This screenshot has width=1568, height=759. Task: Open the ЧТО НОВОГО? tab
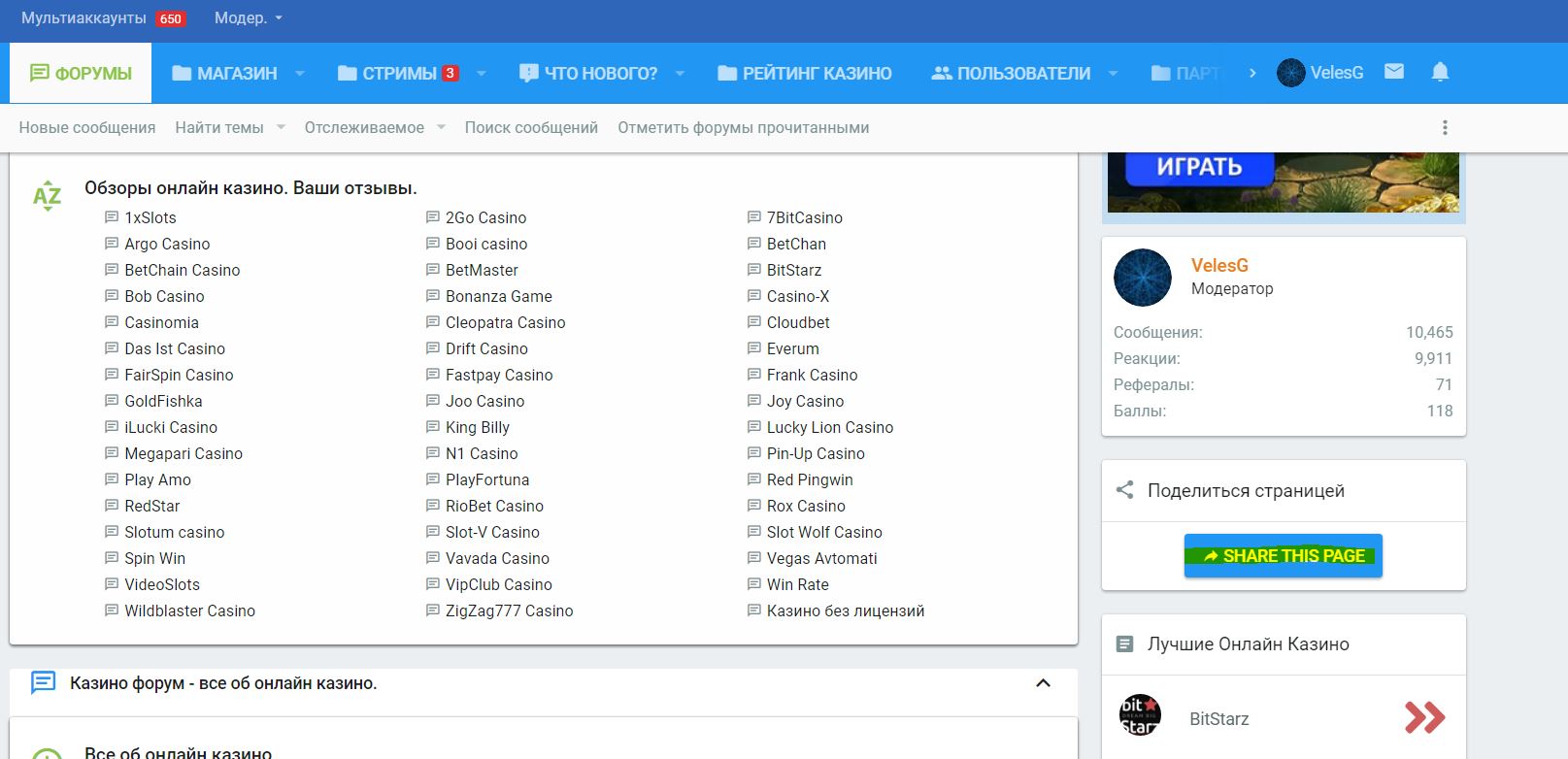coord(588,73)
